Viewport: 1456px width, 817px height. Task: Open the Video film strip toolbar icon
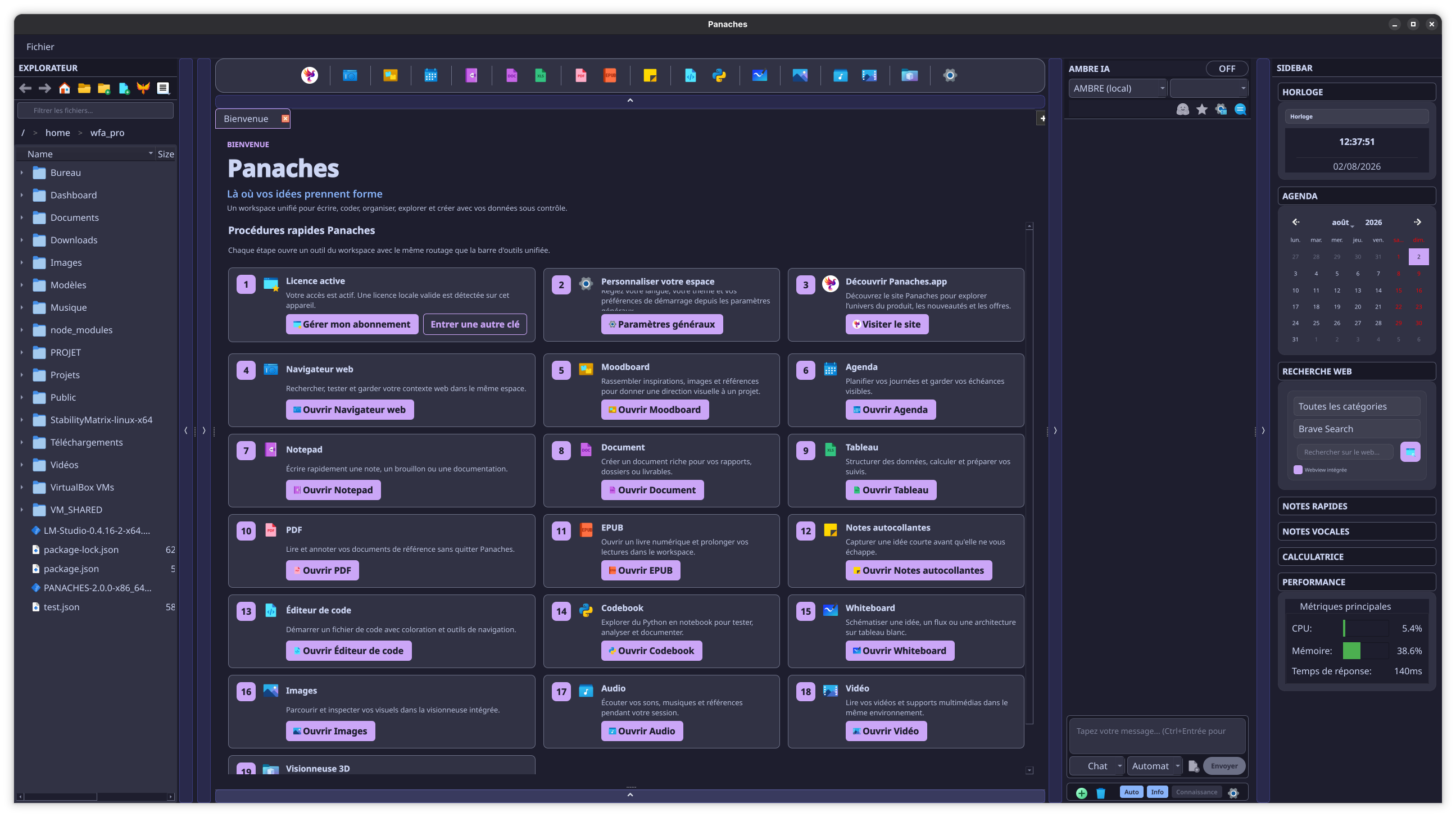(x=869, y=75)
